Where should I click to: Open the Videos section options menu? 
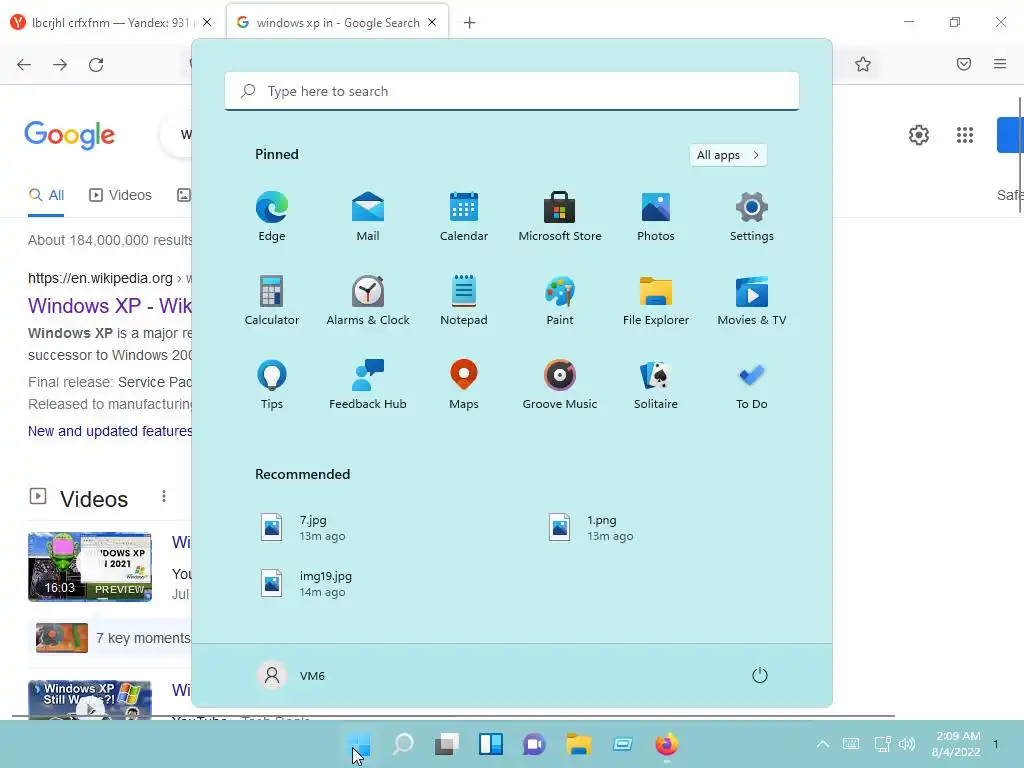coord(164,497)
